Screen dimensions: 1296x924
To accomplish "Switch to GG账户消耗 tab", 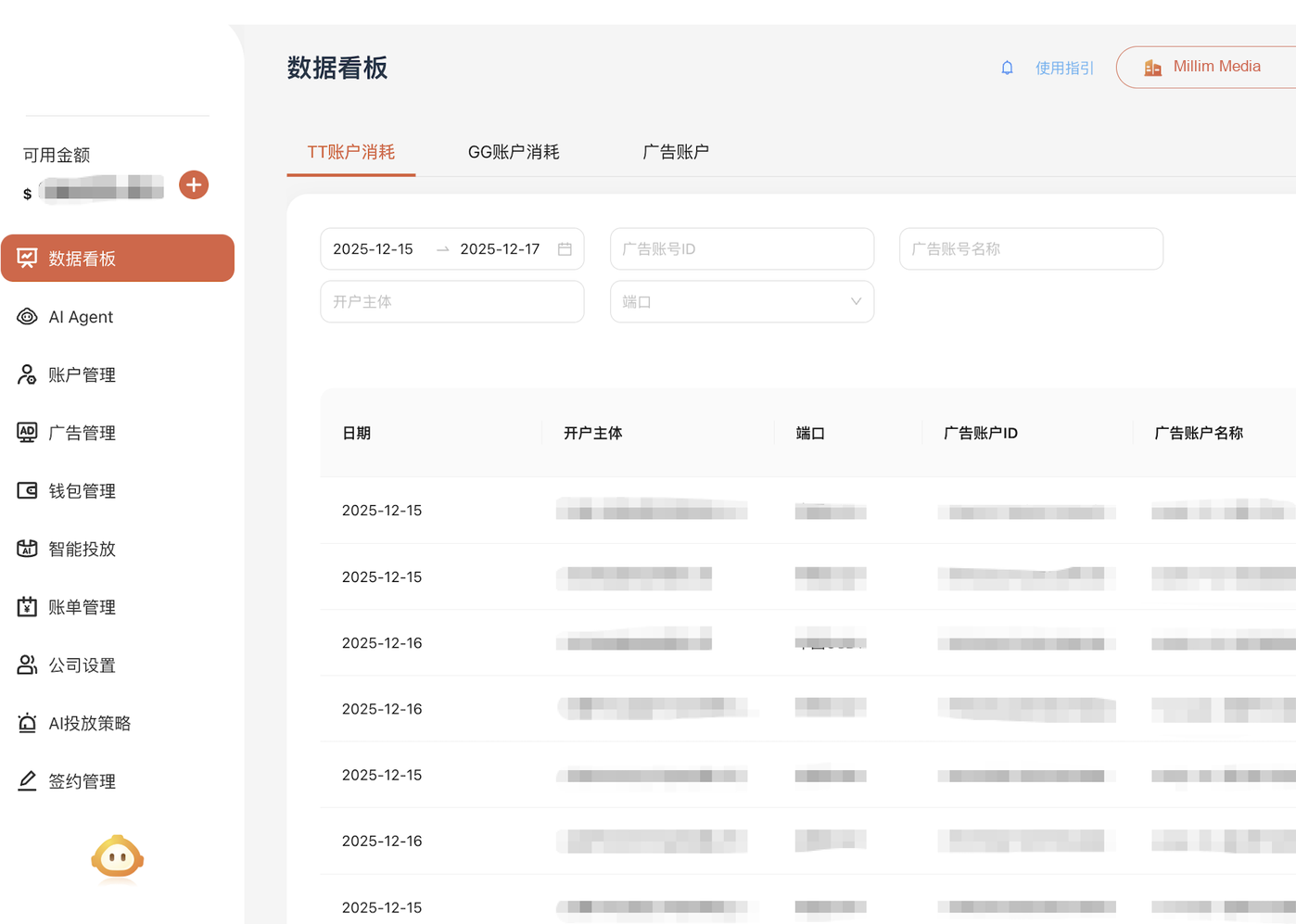I will [514, 152].
